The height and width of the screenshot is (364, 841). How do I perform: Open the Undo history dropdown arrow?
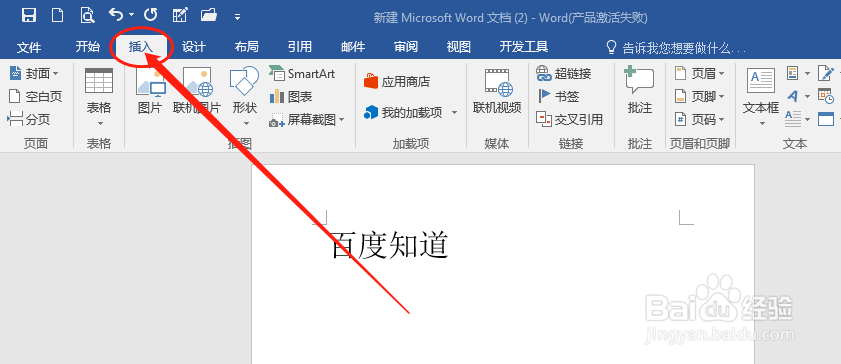tap(131, 16)
